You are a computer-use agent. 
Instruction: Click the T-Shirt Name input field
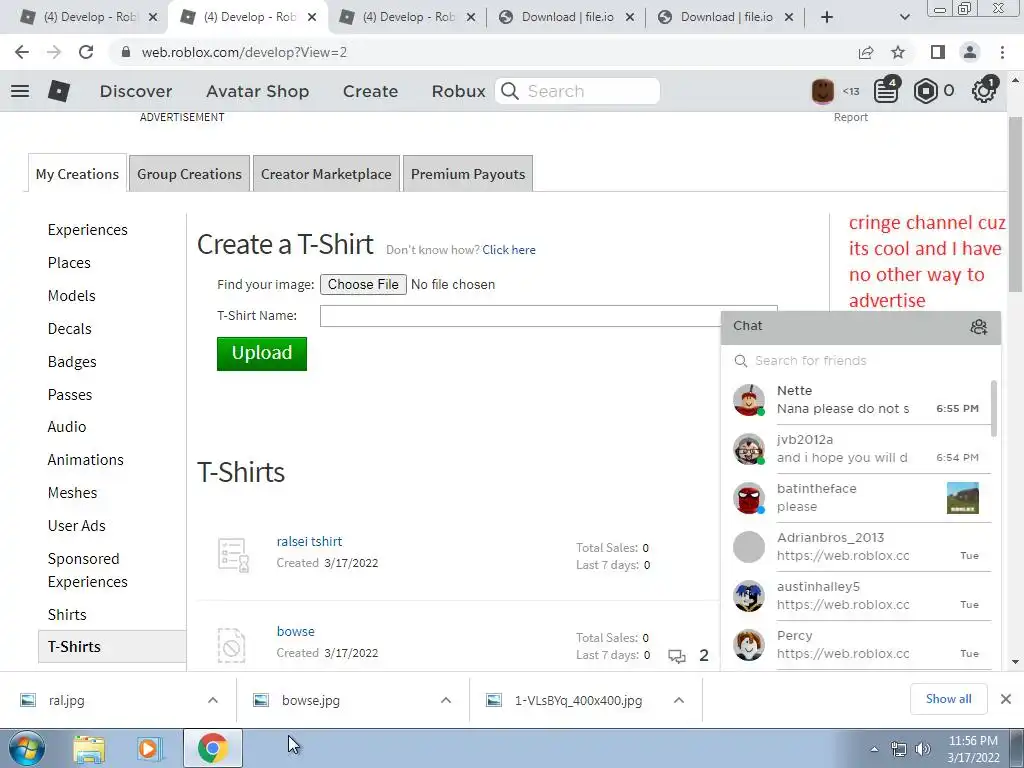pyautogui.click(x=549, y=315)
